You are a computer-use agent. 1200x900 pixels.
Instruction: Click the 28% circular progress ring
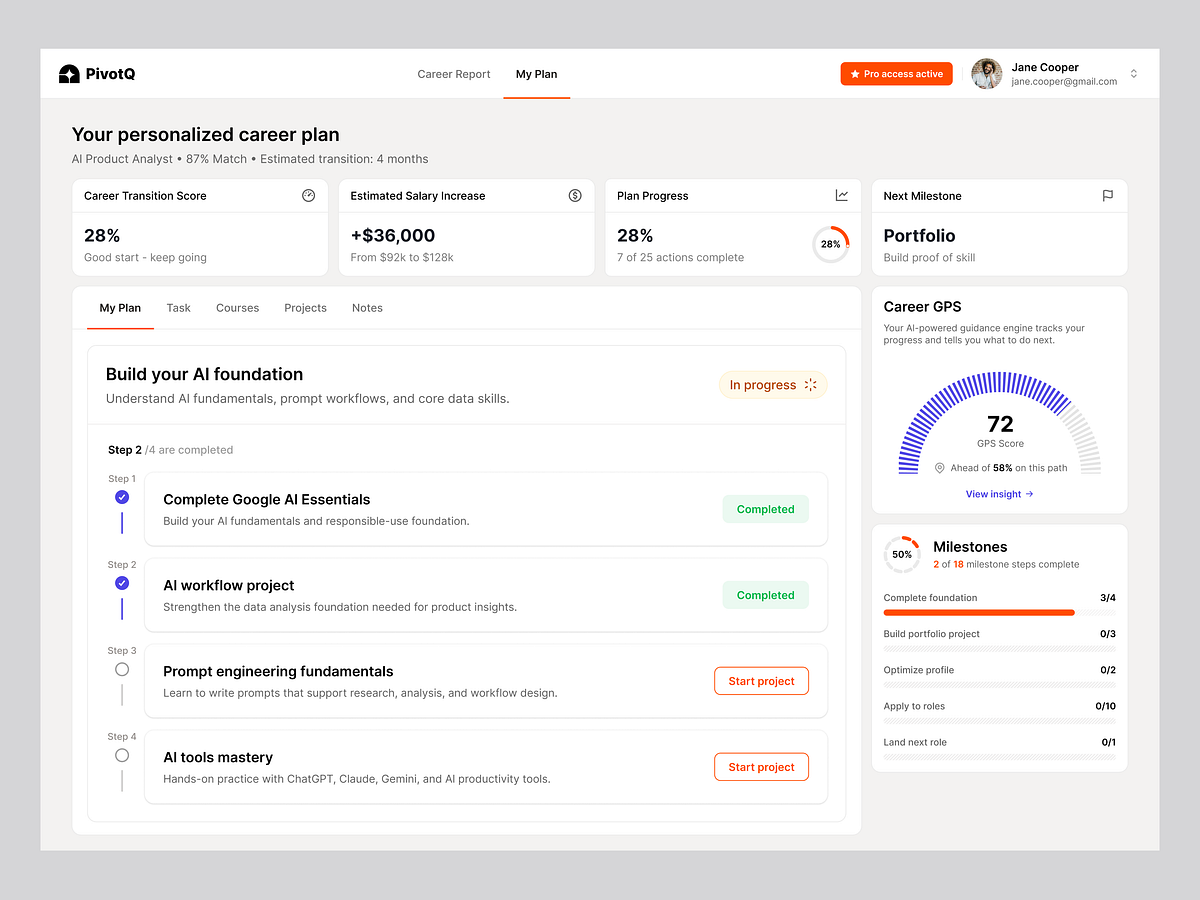[x=831, y=244]
